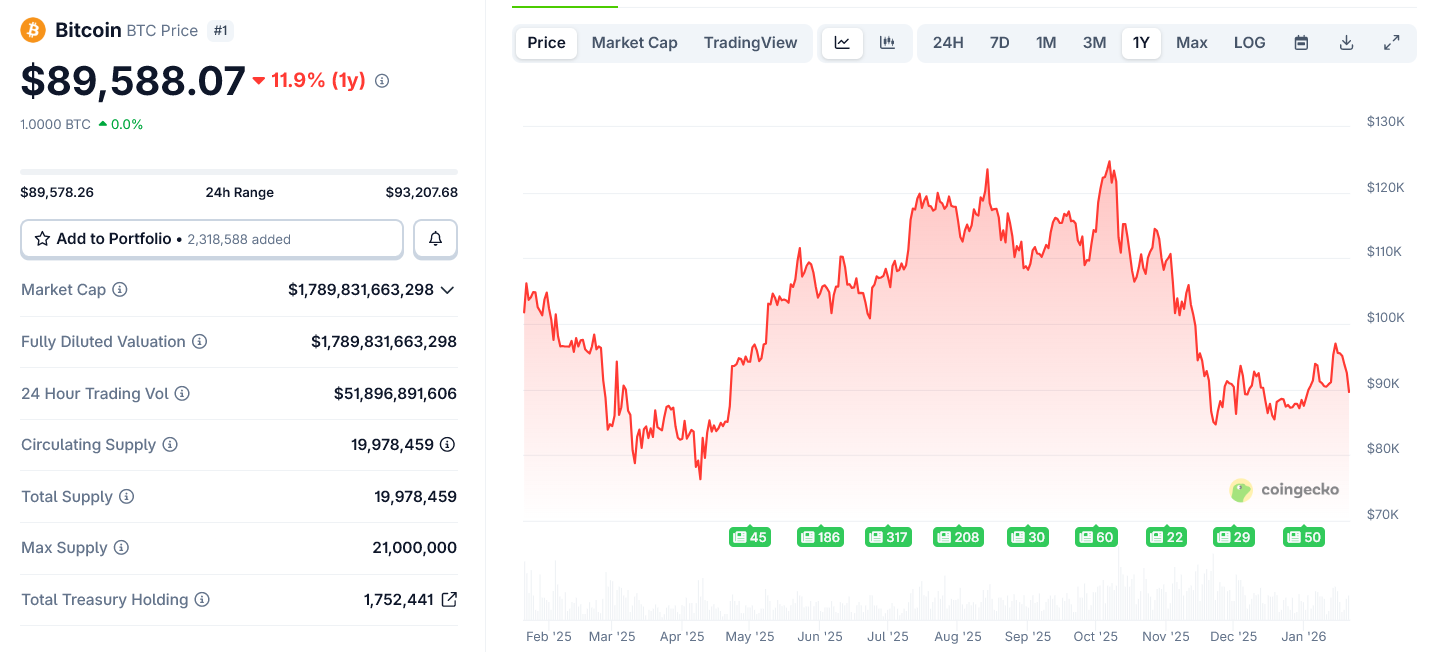This screenshot has height=652, width=1447.
Task: Download the chart data
Action: (x=1346, y=43)
